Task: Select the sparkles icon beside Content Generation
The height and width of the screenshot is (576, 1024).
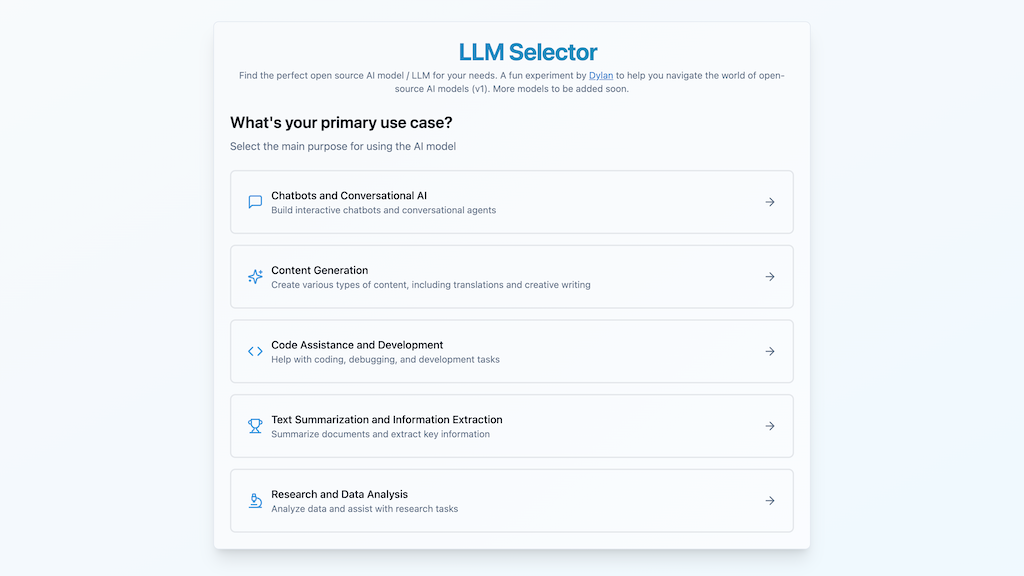Action: (255, 276)
